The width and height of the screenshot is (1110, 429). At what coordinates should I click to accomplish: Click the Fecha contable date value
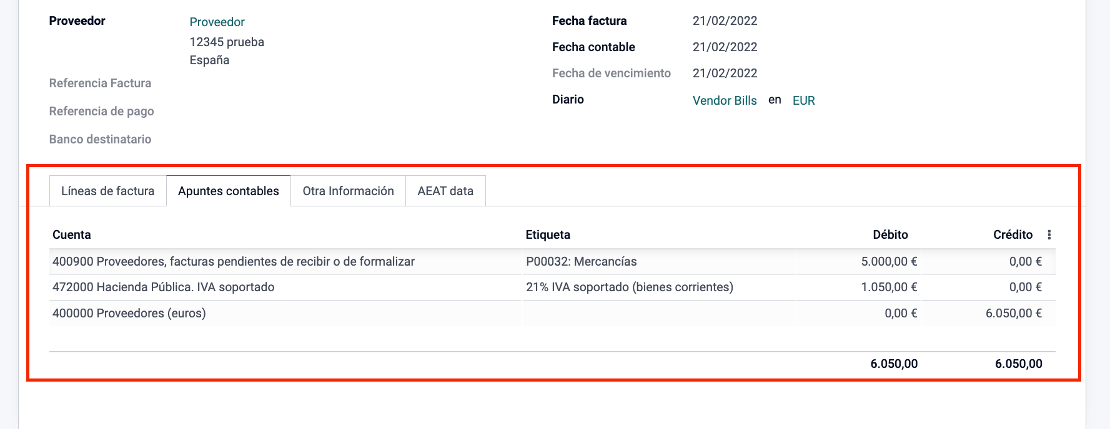tap(725, 47)
